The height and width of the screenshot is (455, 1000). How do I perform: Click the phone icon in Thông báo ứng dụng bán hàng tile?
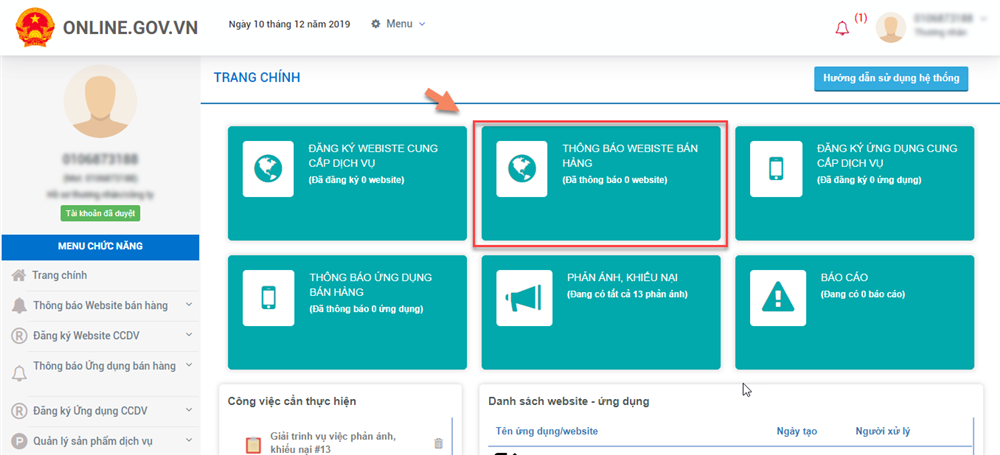[267, 297]
